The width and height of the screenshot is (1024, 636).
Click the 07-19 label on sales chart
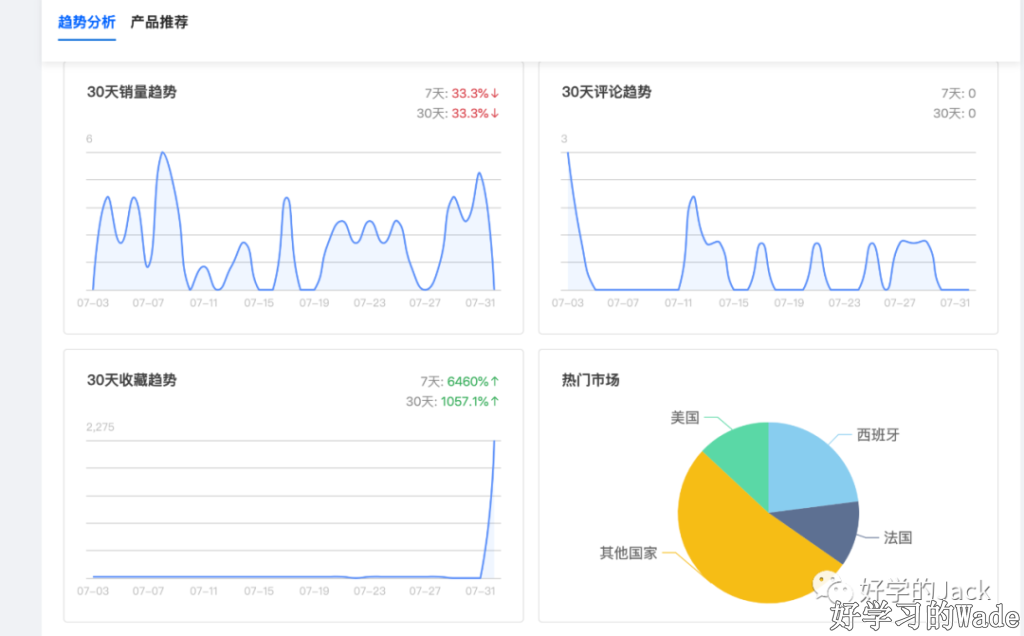[314, 303]
